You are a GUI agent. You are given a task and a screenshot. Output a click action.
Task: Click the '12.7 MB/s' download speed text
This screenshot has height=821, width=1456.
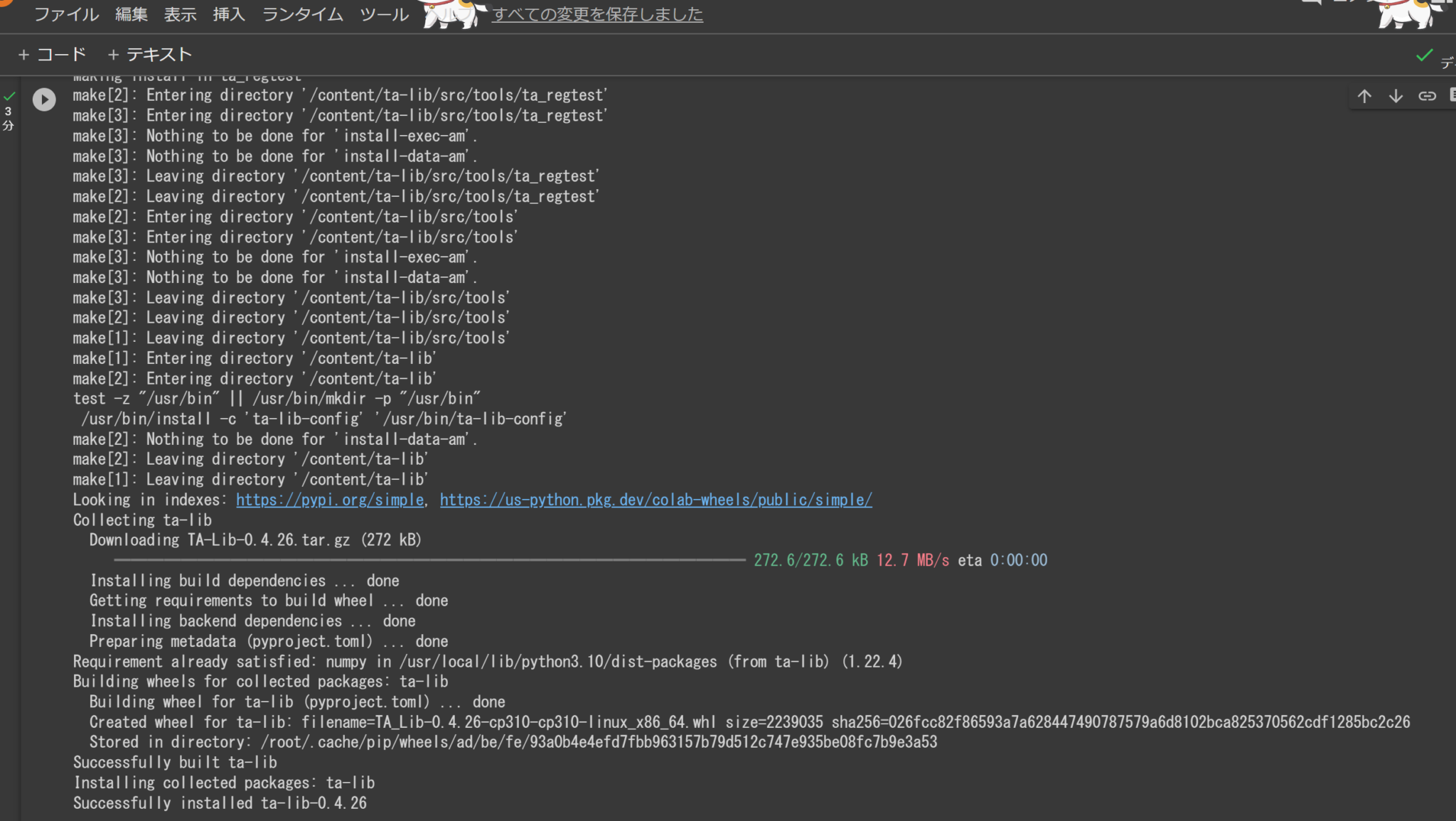click(913, 560)
